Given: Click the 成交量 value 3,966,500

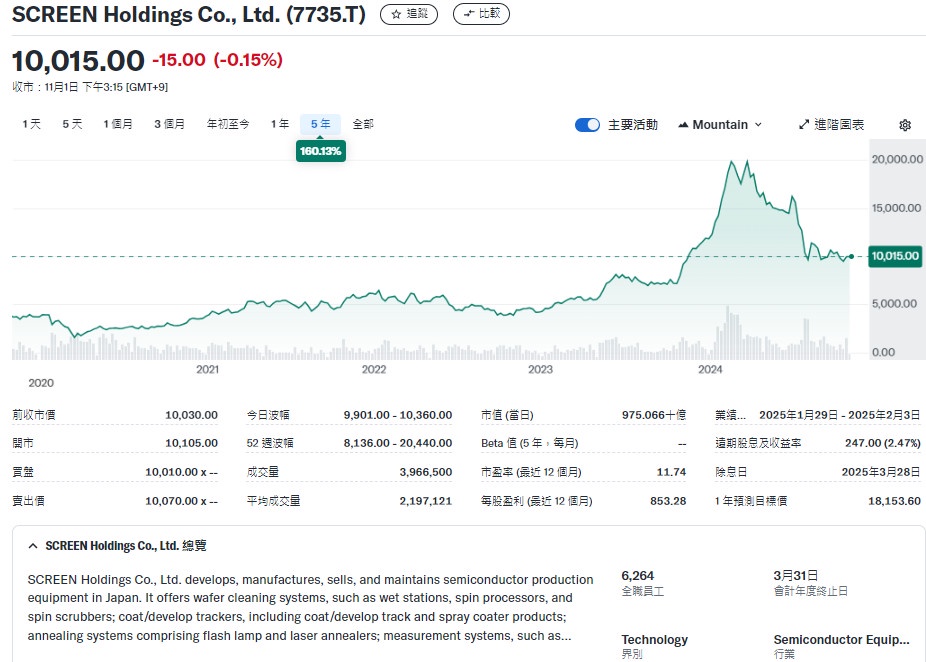Looking at the screenshot, I should [426, 472].
